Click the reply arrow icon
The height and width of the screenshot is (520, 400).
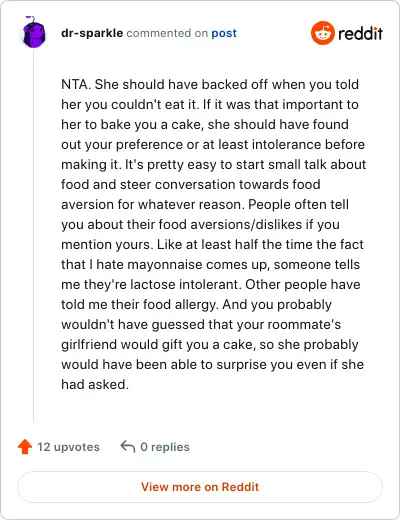[x=128, y=446]
